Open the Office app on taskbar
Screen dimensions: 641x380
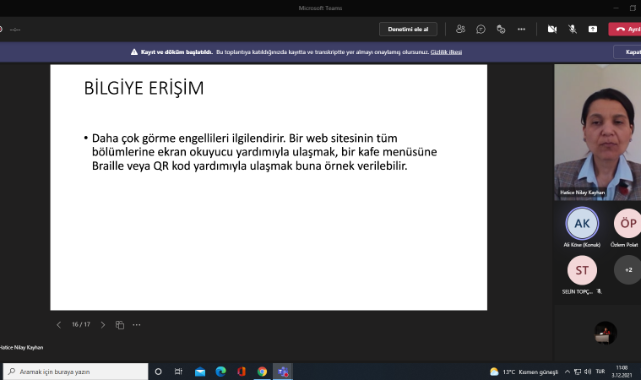[241, 371]
